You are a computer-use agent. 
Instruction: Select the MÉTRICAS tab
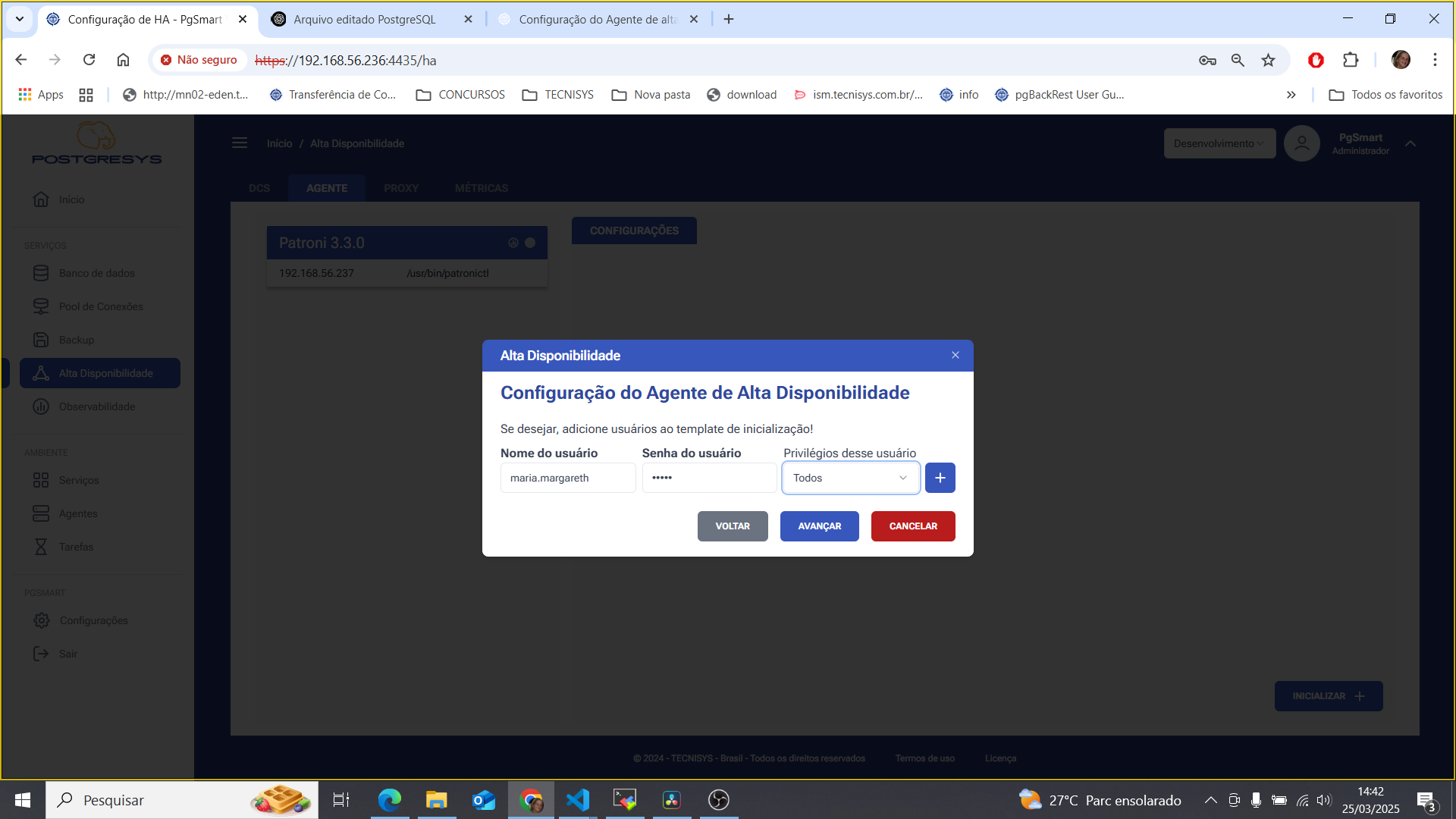[x=482, y=188]
